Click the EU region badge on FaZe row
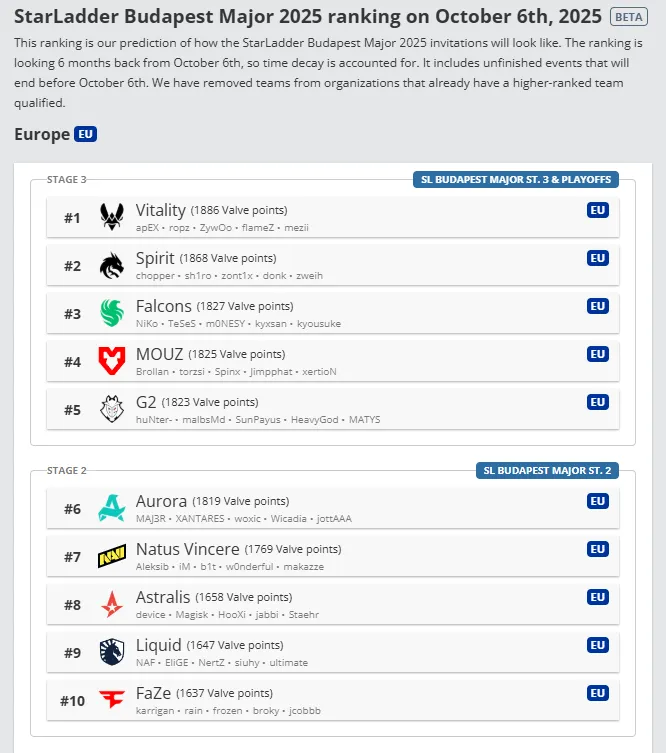The width and height of the screenshot is (666, 753). pos(598,693)
